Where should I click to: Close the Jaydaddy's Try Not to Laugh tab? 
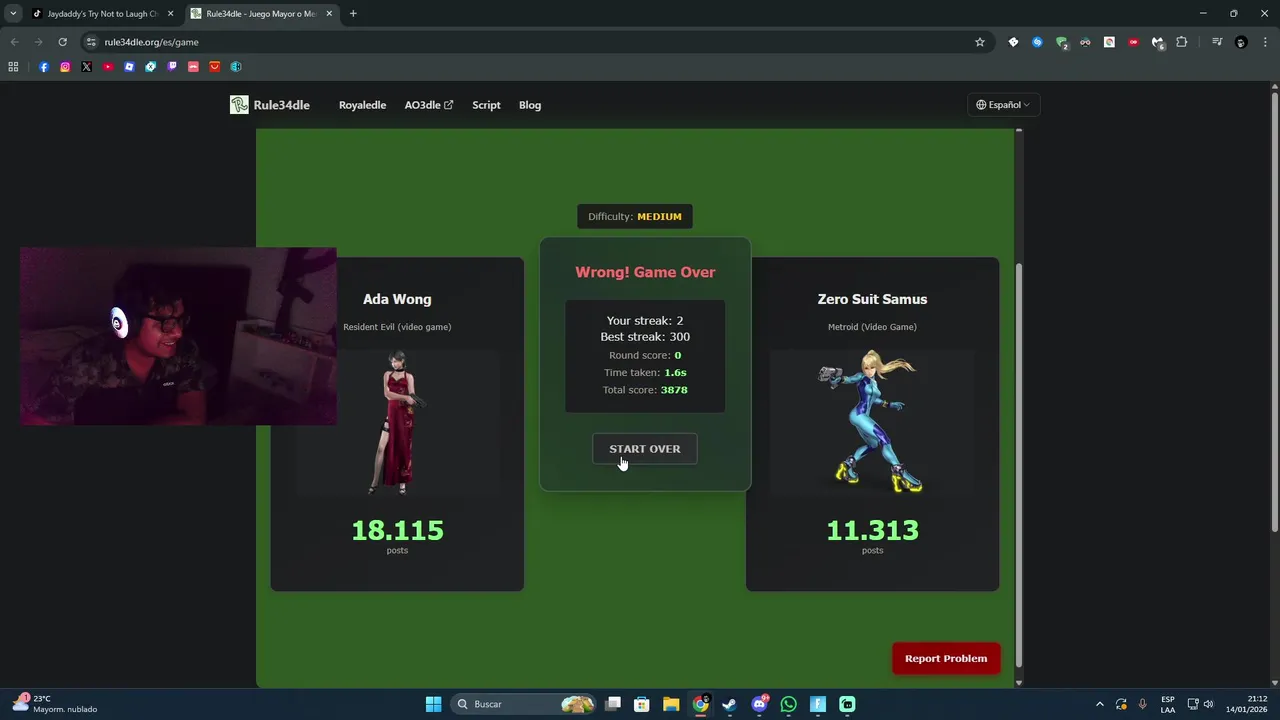[170, 14]
